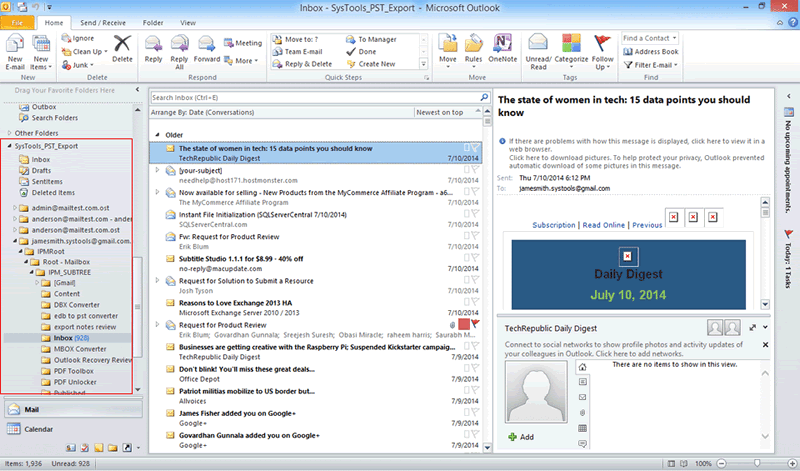Viewport: 800px width, 471px height.
Task: Expand admin@mailtest.com.ost folder
Action: (x=15, y=208)
